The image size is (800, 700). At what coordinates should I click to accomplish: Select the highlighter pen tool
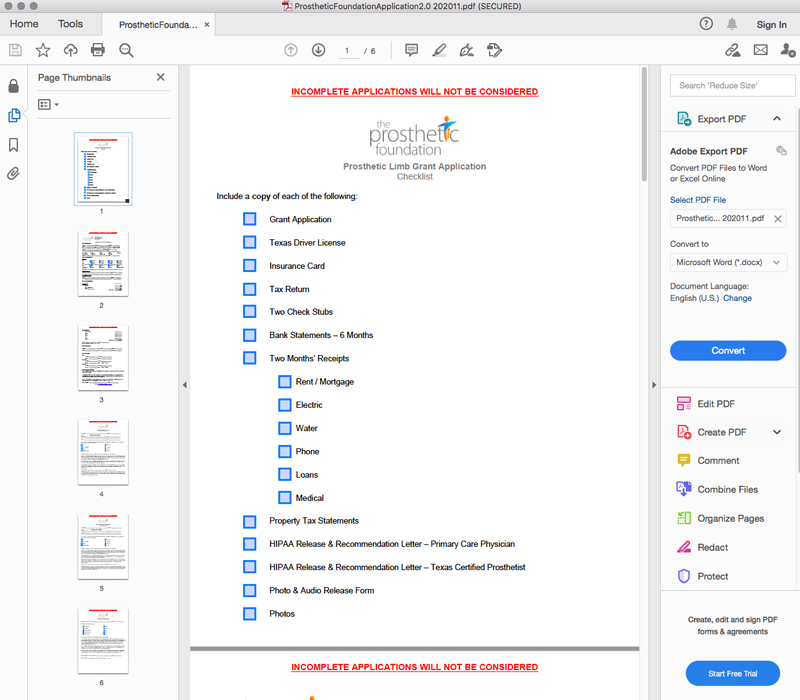click(439, 50)
